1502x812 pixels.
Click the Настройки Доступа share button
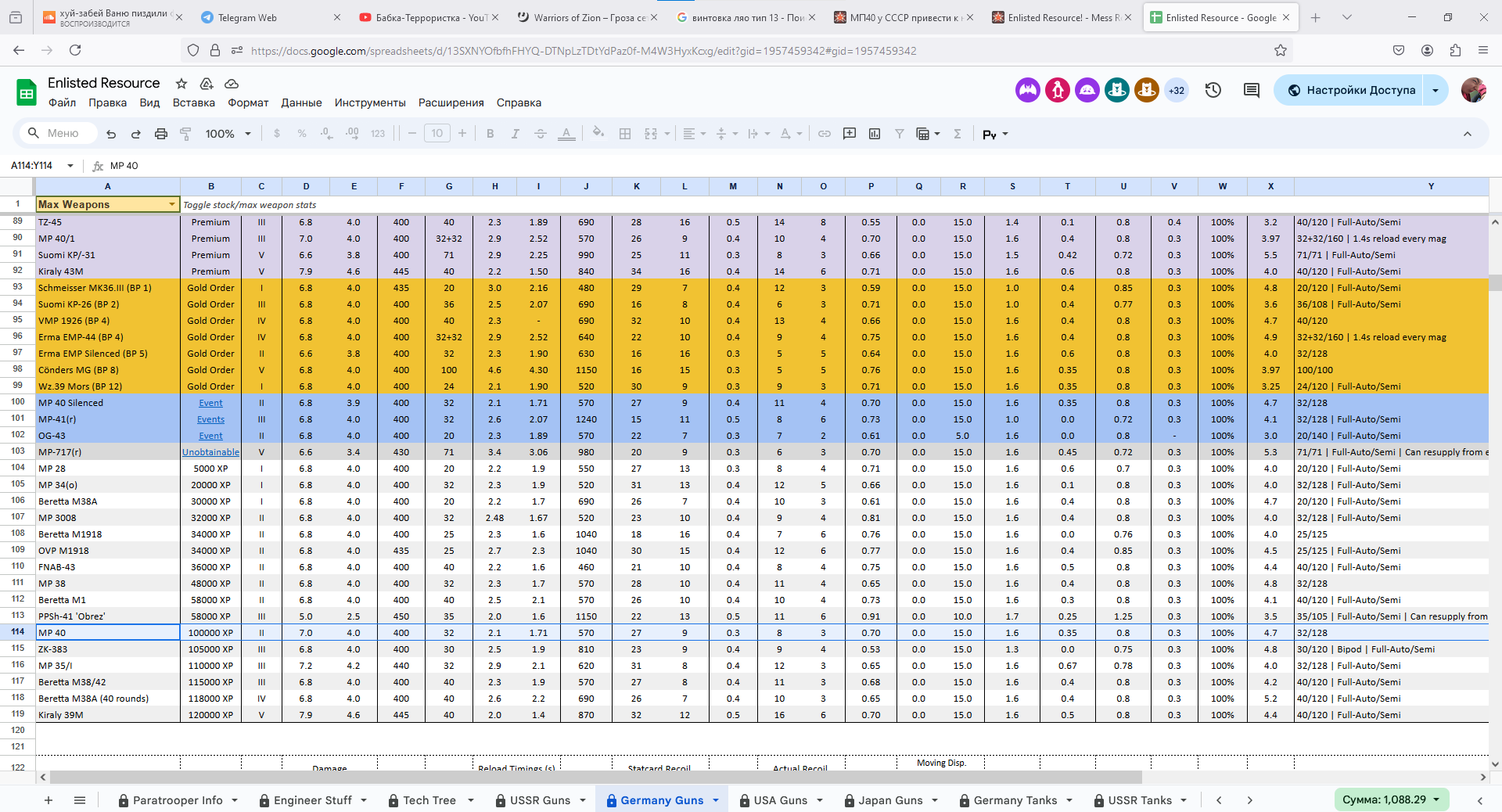tap(1351, 90)
